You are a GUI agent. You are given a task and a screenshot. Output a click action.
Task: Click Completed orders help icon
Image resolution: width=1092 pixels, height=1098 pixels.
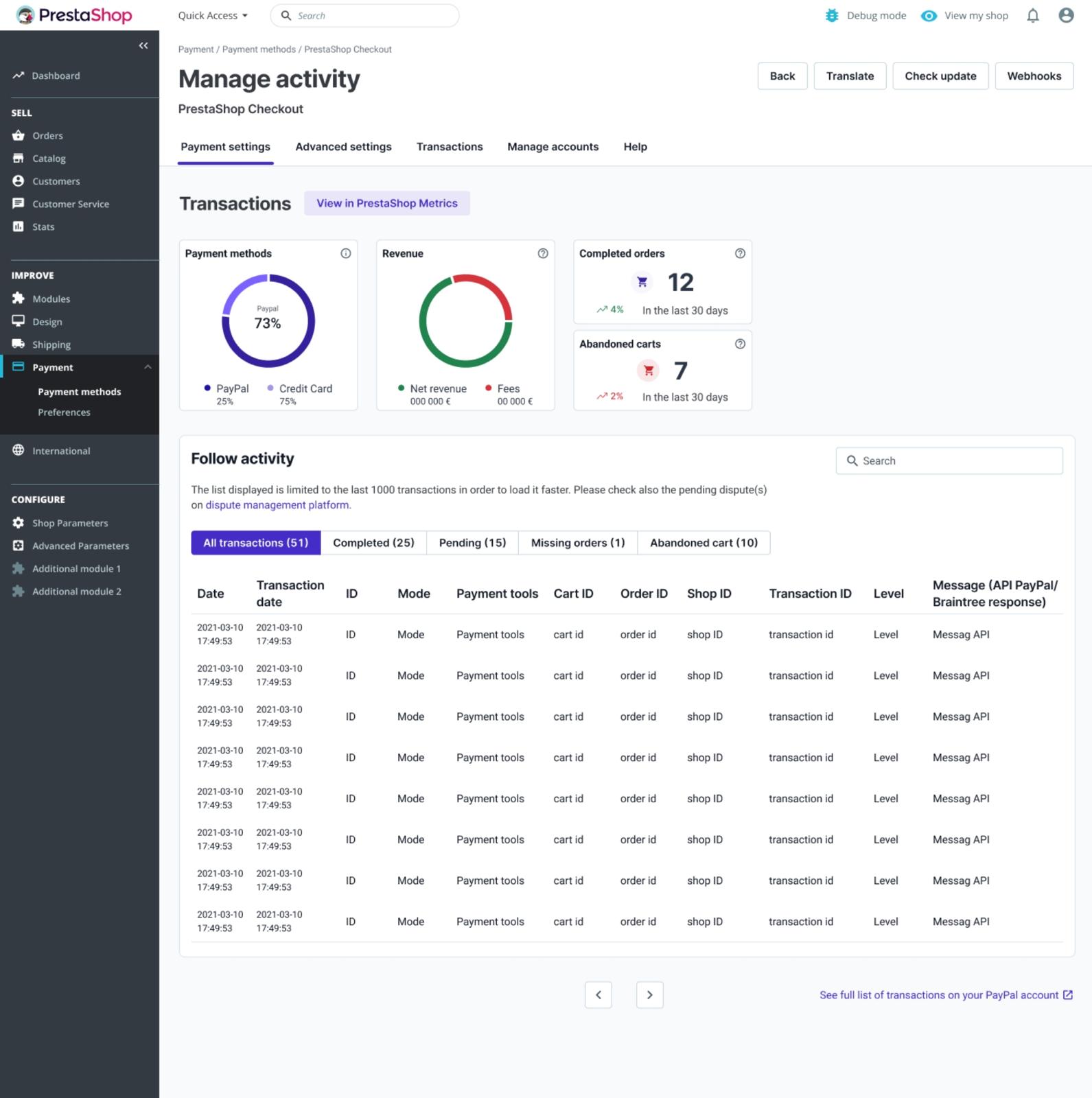740,253
